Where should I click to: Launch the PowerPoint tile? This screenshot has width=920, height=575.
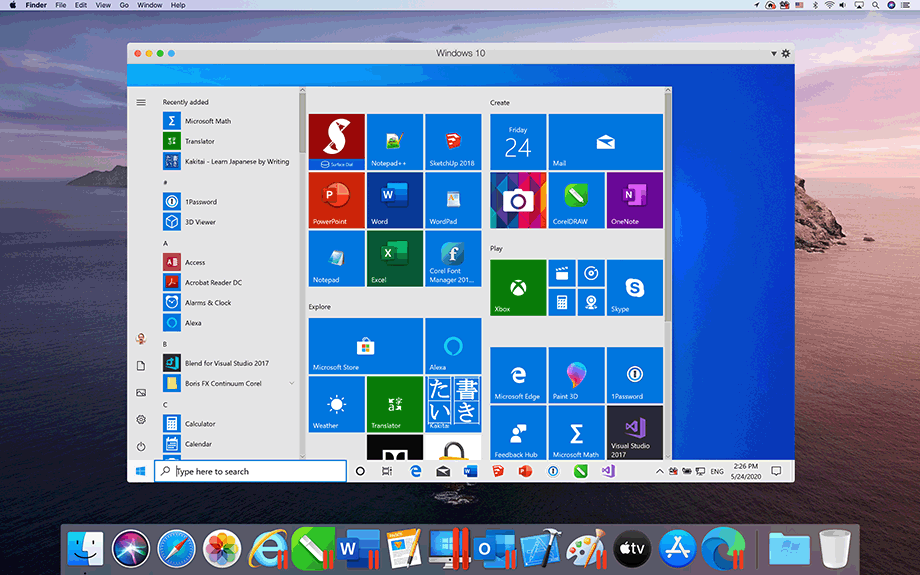pyautogui.click(x=337, y=200)
